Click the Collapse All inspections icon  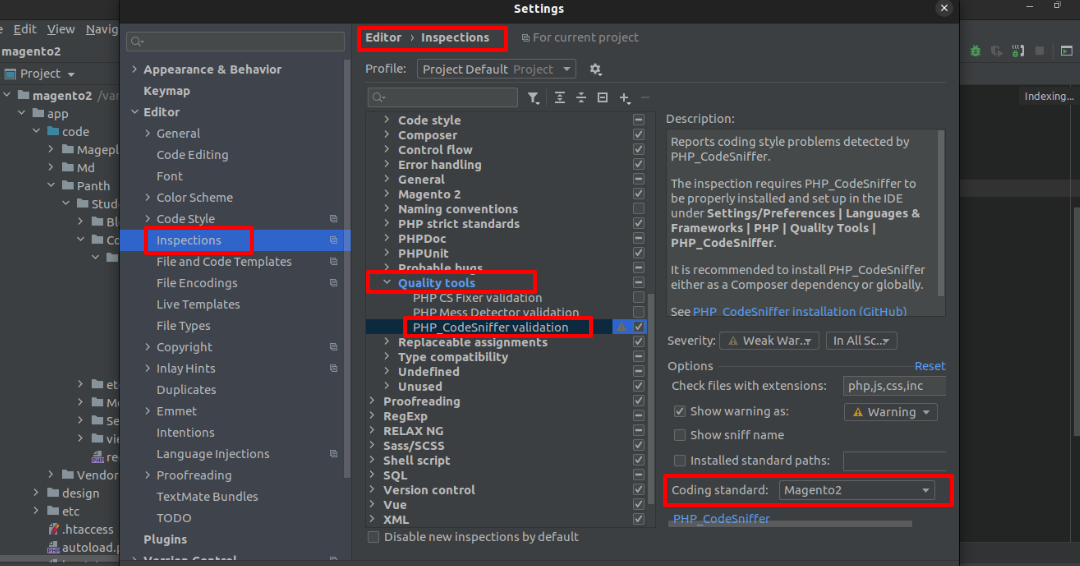pyautogui.click(x=581, y=98)
